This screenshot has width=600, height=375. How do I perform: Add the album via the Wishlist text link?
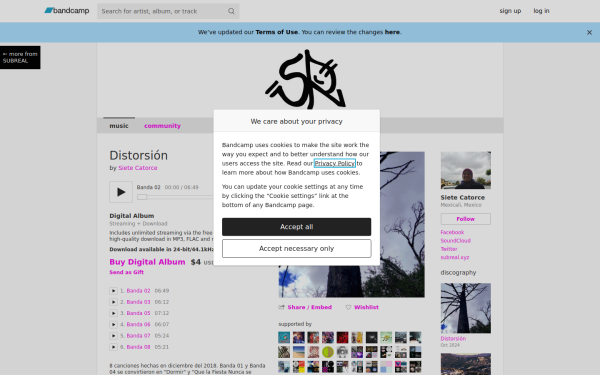click(366, 307)
